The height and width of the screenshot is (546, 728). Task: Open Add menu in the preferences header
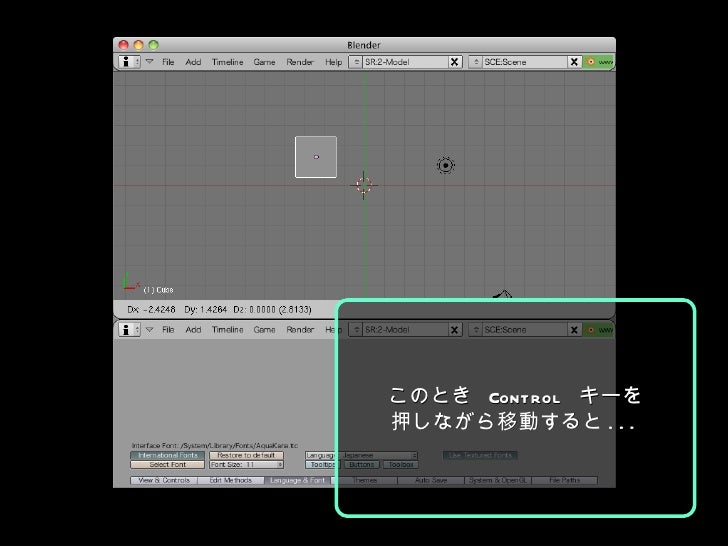(x=193, y=329)
